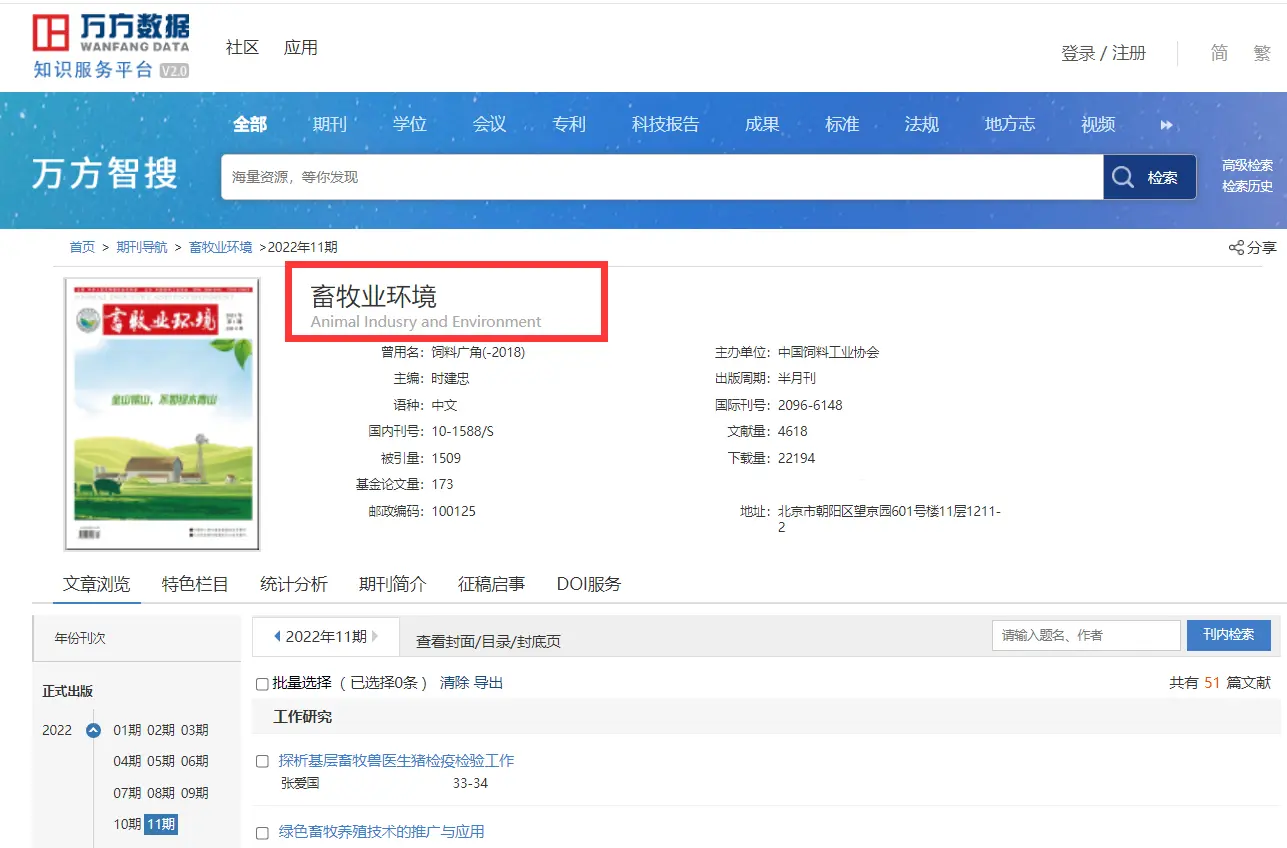
Task: Select issue 06期
Action: [x=195, y=761]
